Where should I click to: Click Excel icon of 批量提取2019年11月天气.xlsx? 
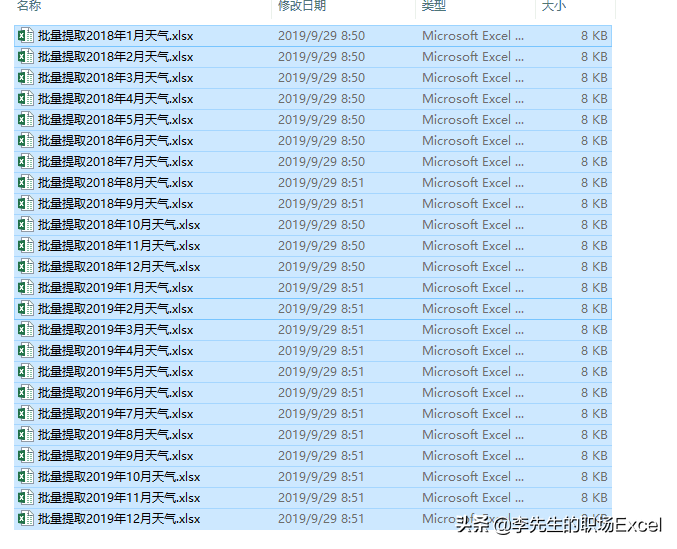(x=25, y=498)
